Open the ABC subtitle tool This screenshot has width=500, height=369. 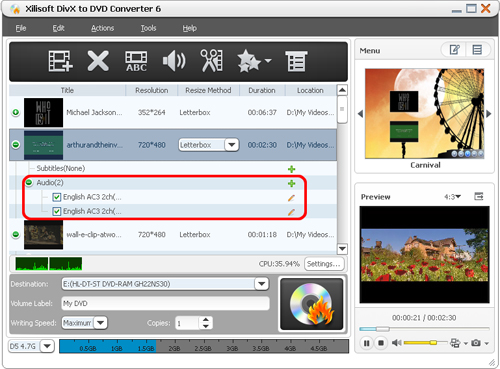(136, 61)
